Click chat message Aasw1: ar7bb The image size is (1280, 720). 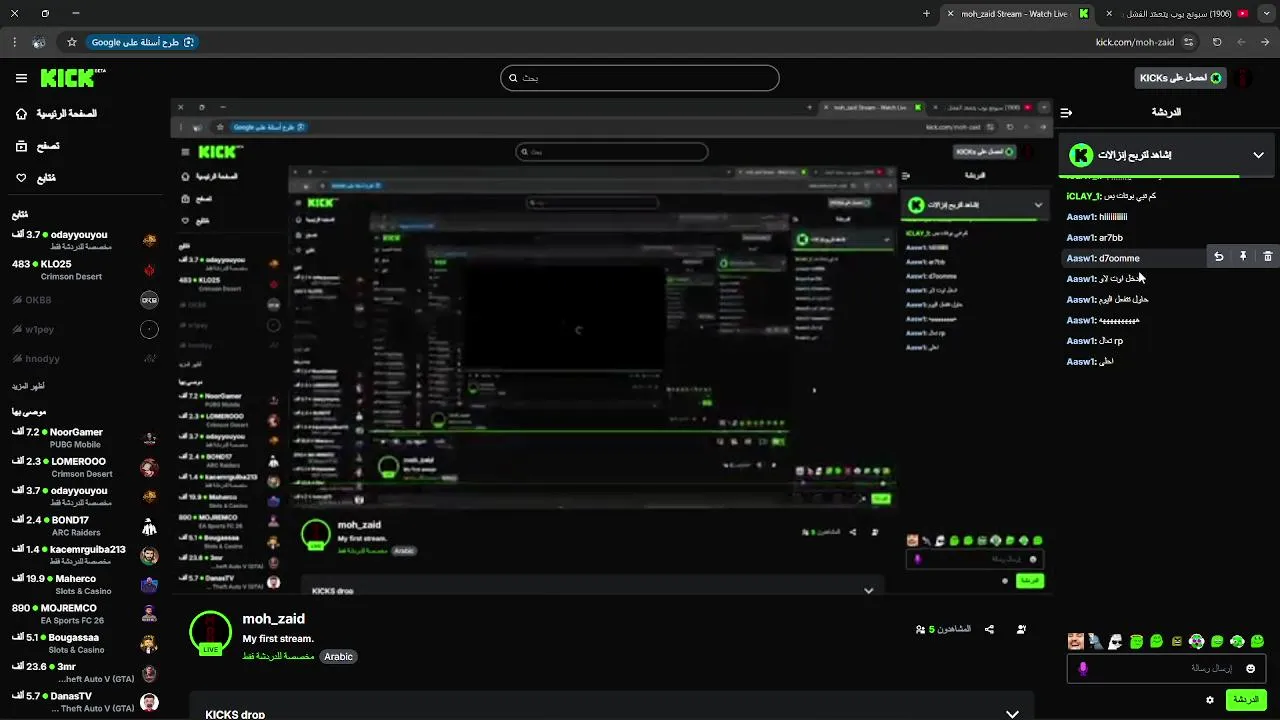pos(1095,238)
